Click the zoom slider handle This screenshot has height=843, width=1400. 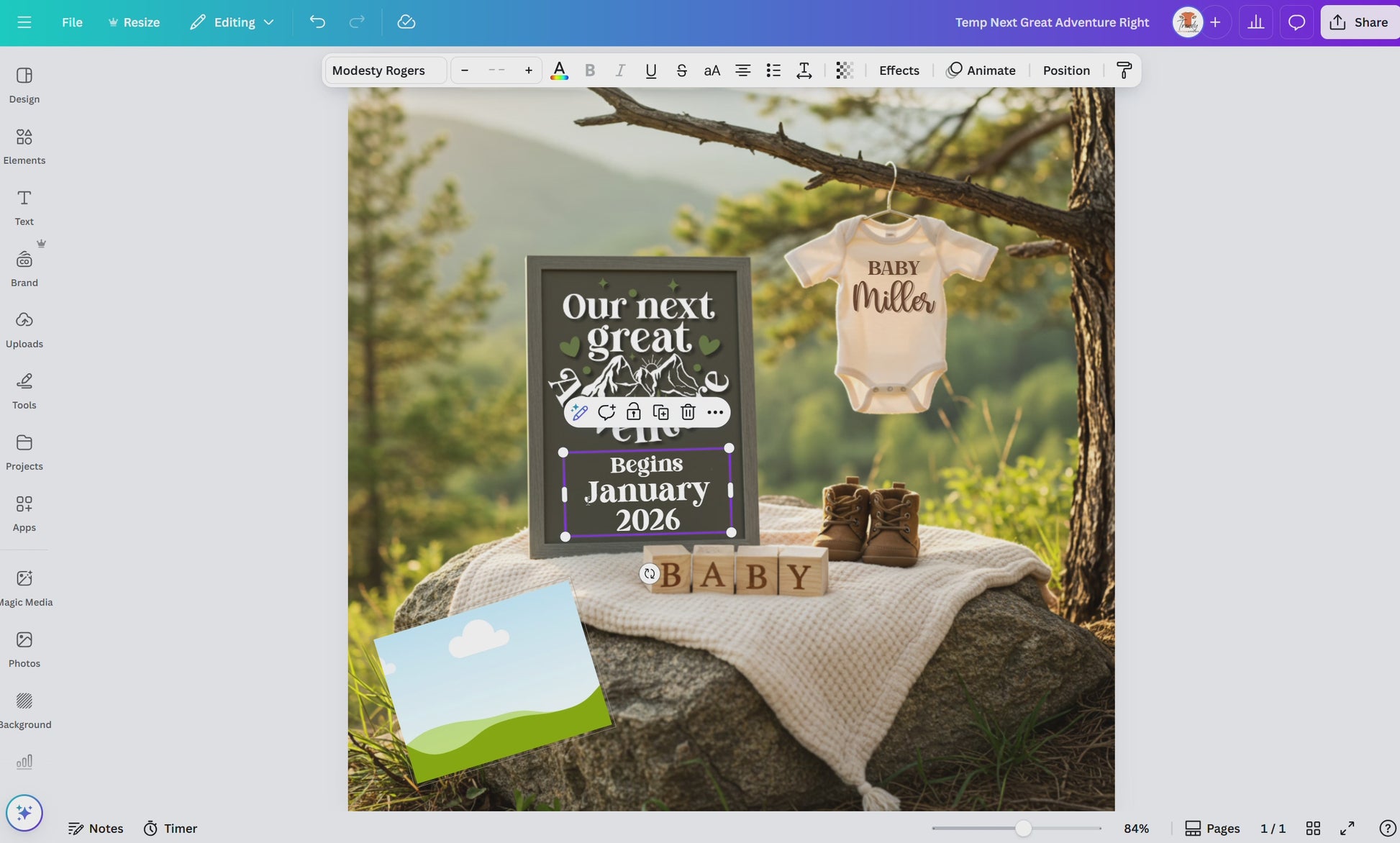click(1023, 829)
